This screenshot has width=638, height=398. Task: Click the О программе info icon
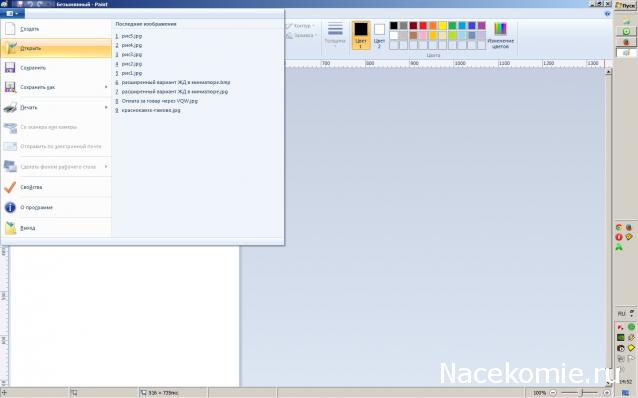(x=10, y=208)
